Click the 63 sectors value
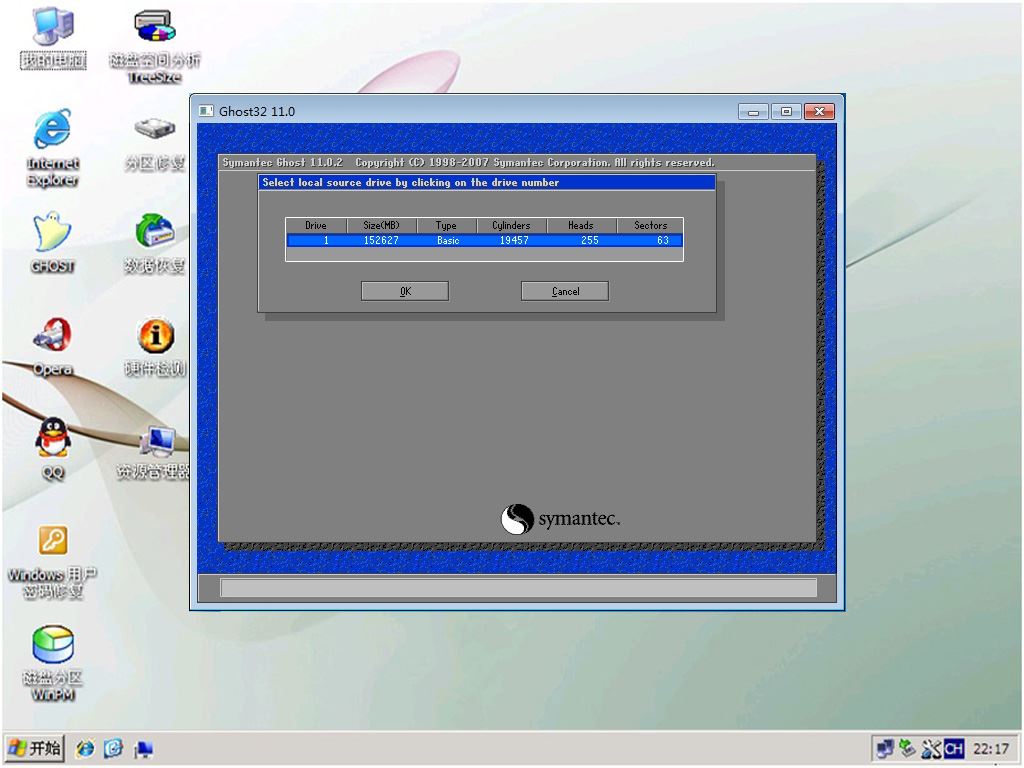1024x768 pixels. 663,240
